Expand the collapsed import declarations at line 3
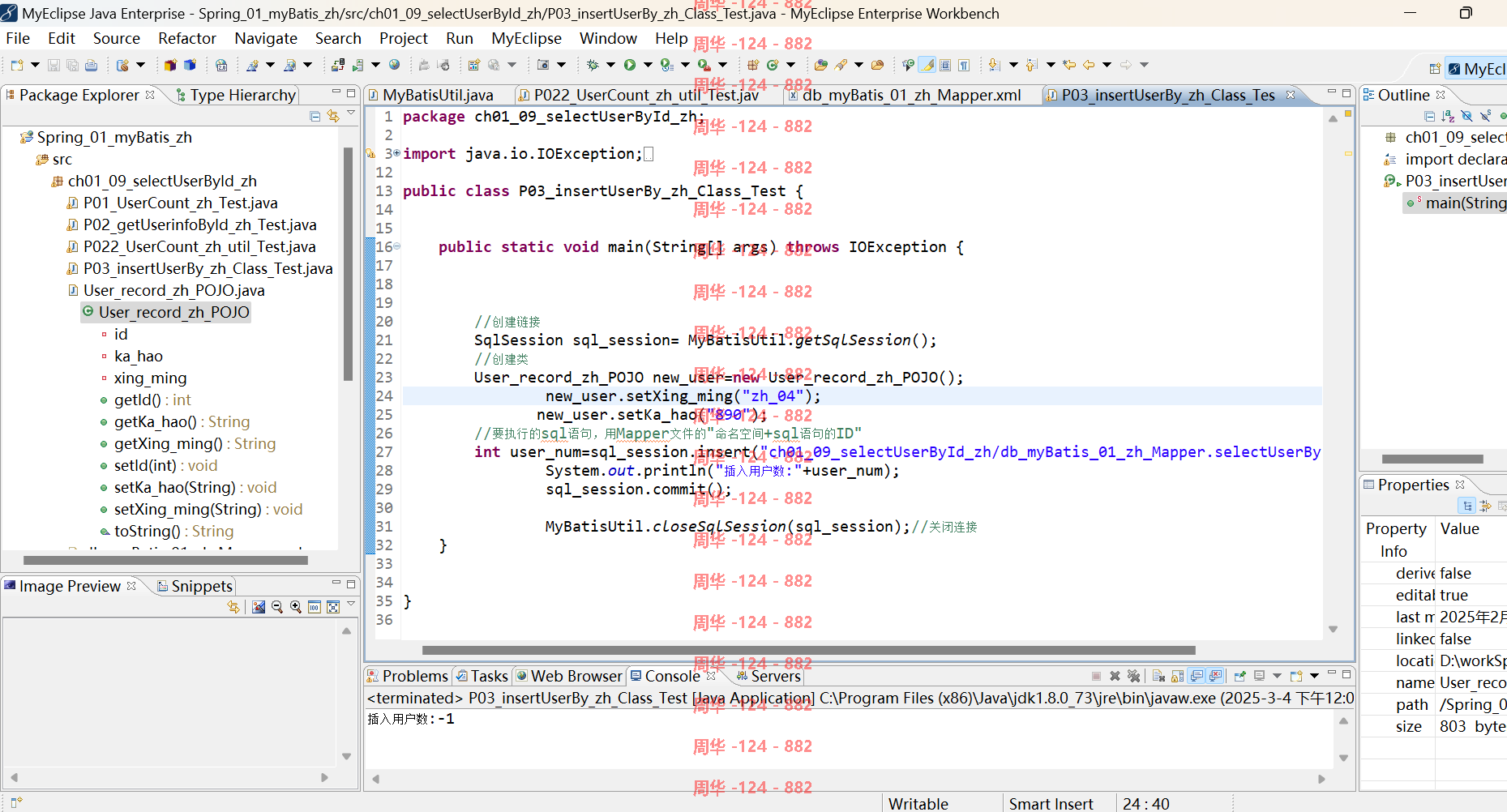The width and height of the screenshot is (1507, 812). [x=397, y=153]
